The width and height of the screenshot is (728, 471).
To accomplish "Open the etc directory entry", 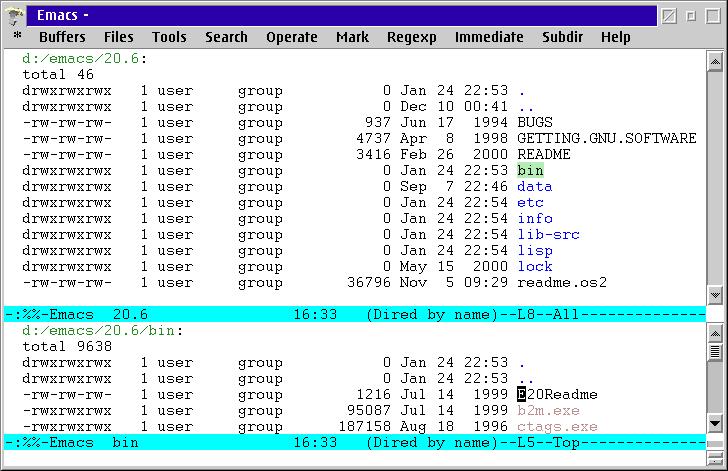I will click(530, 203).
